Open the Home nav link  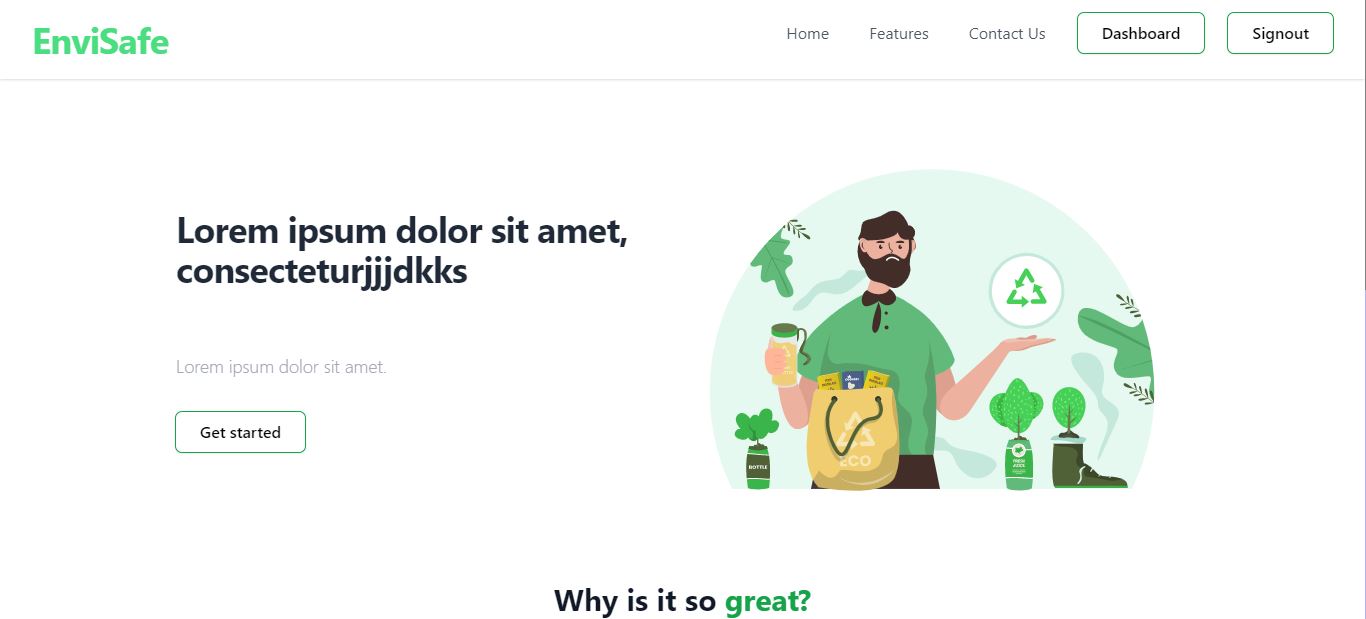coord(807,34)
